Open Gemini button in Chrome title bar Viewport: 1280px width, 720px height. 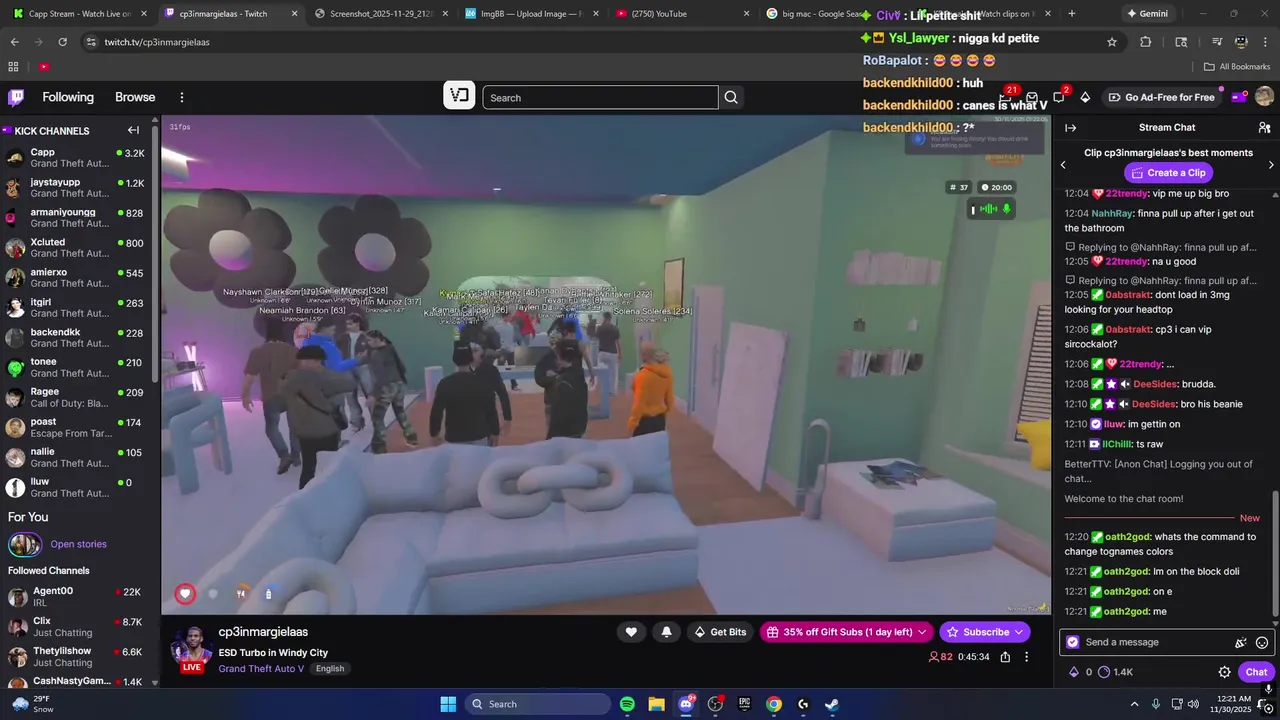coord(1147,14)
